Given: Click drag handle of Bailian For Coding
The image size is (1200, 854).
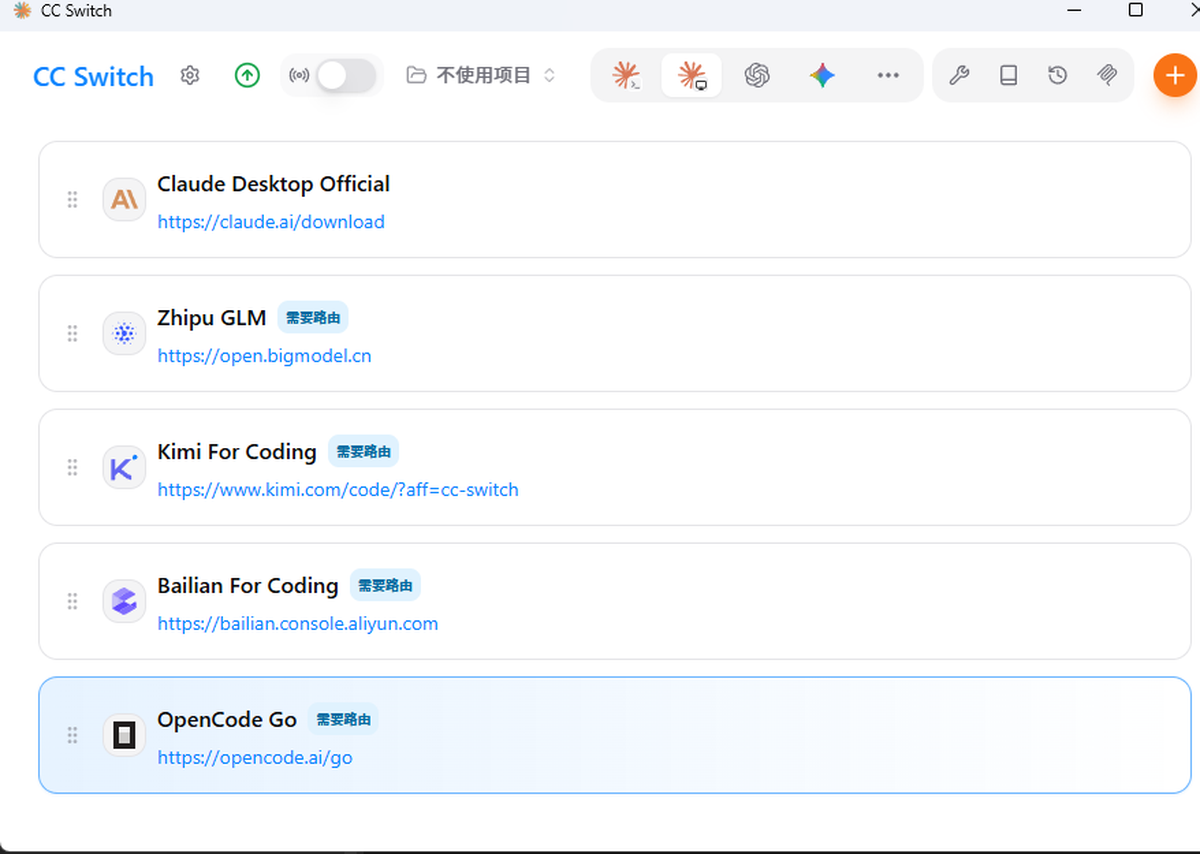Looking at the screenshot, I should pyautogui.click(x=72, y=602).
